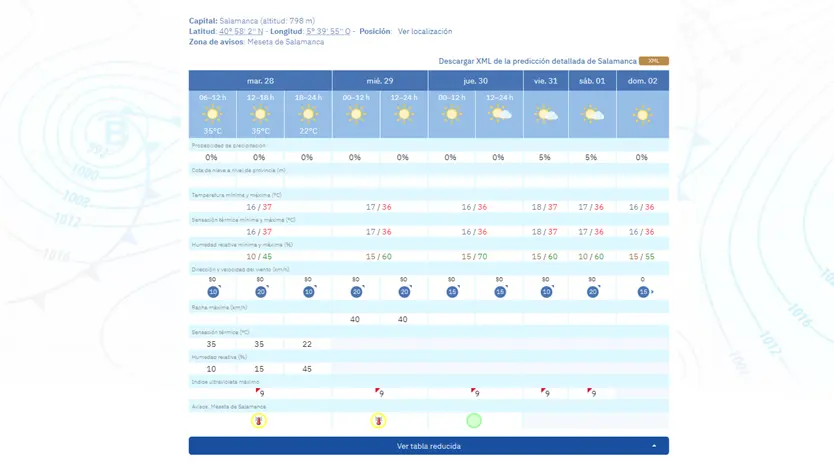The image size is (834, 469).
Task: Click wind icon for mié. 29 12–24 h
Action: (x=405, y=291)
